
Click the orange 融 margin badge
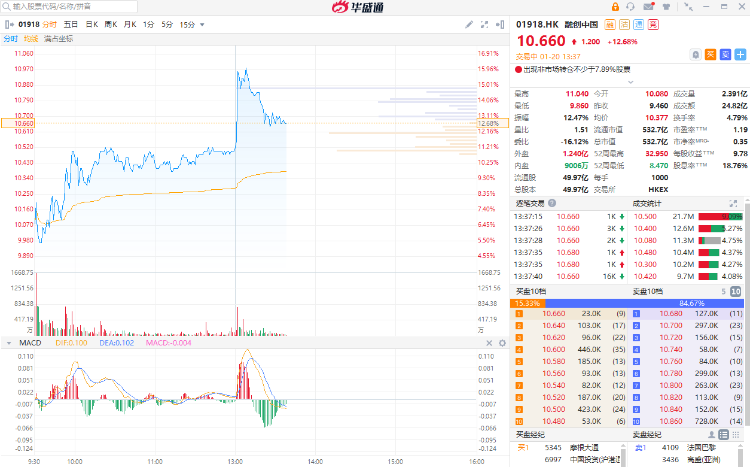coord(610,25)
